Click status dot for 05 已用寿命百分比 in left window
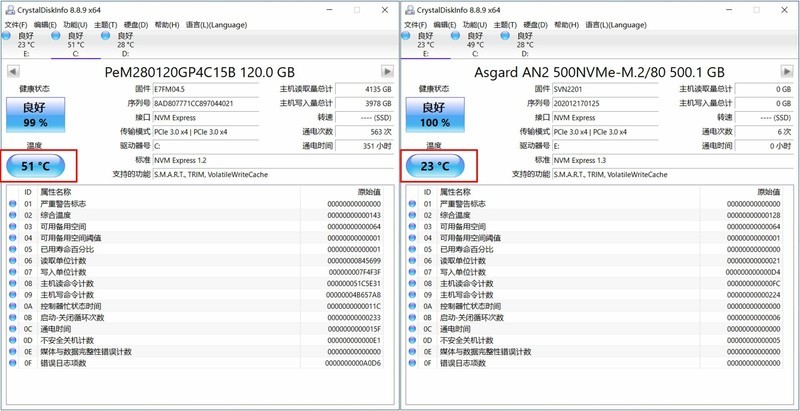The height and width of the screenshot is (411, 800). (12, 249)
